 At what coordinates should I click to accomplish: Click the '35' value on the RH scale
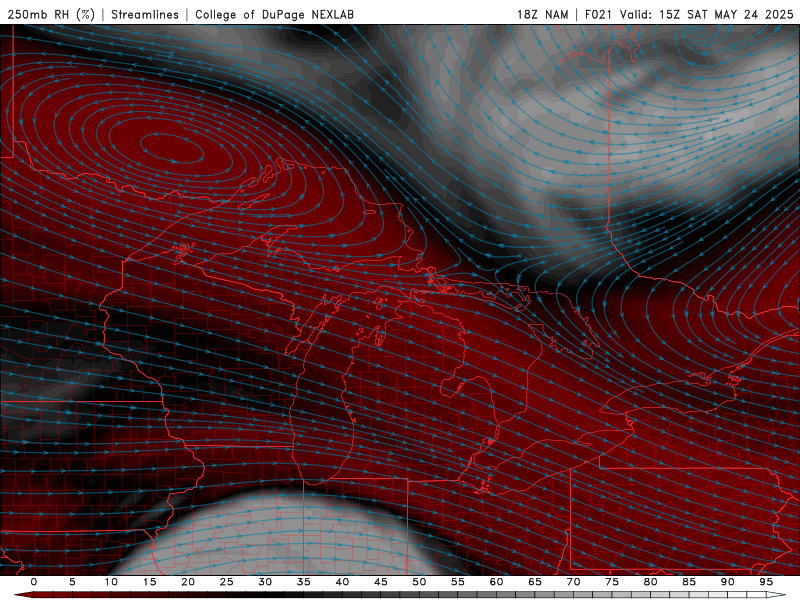click(x=304, y=582)
